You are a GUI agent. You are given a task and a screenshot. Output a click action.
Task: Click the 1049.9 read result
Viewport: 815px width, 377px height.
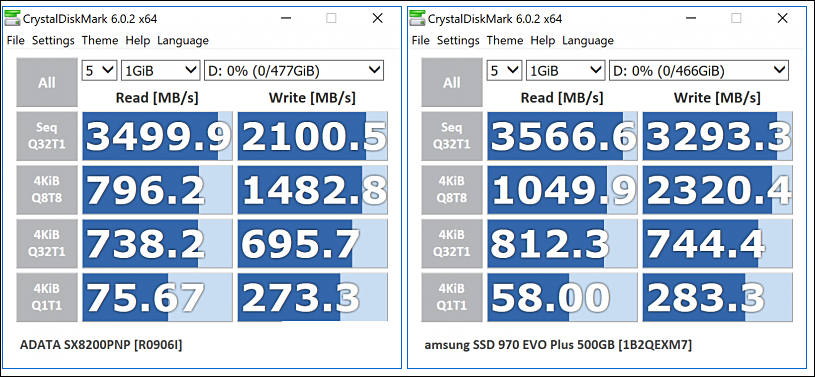(562, 190)
